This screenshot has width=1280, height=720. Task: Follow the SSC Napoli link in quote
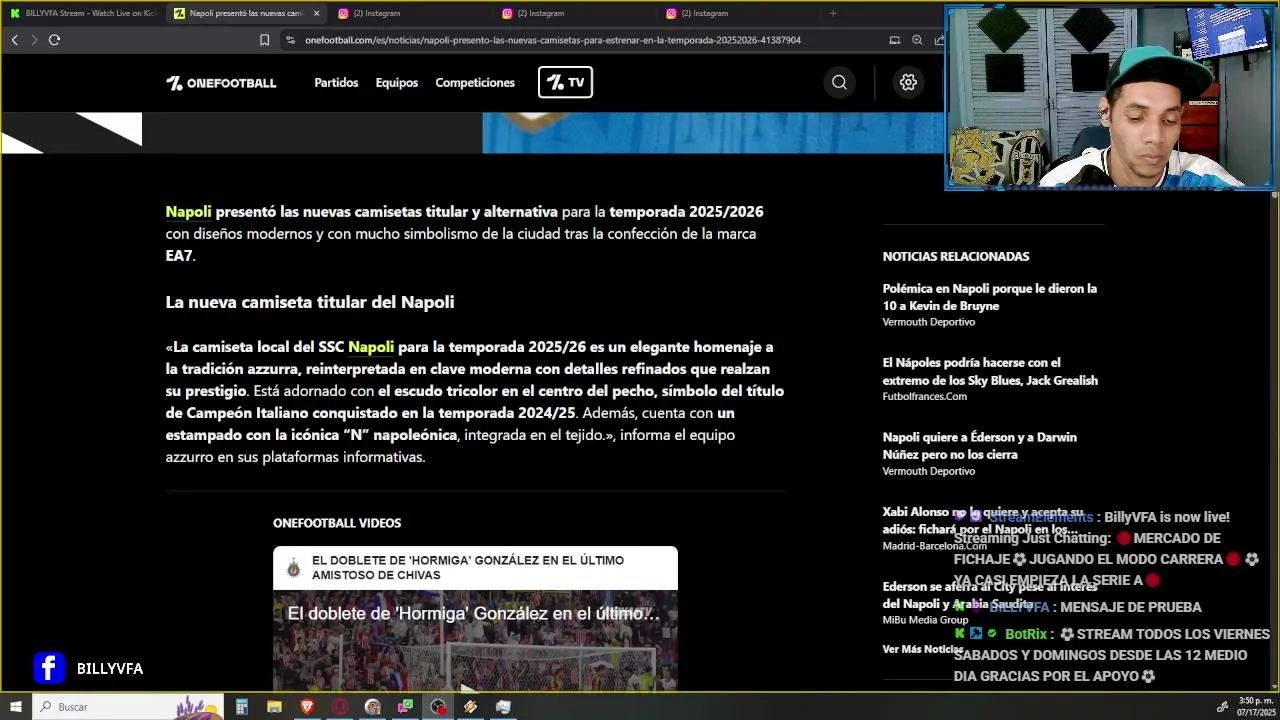[x=371, y=347]
